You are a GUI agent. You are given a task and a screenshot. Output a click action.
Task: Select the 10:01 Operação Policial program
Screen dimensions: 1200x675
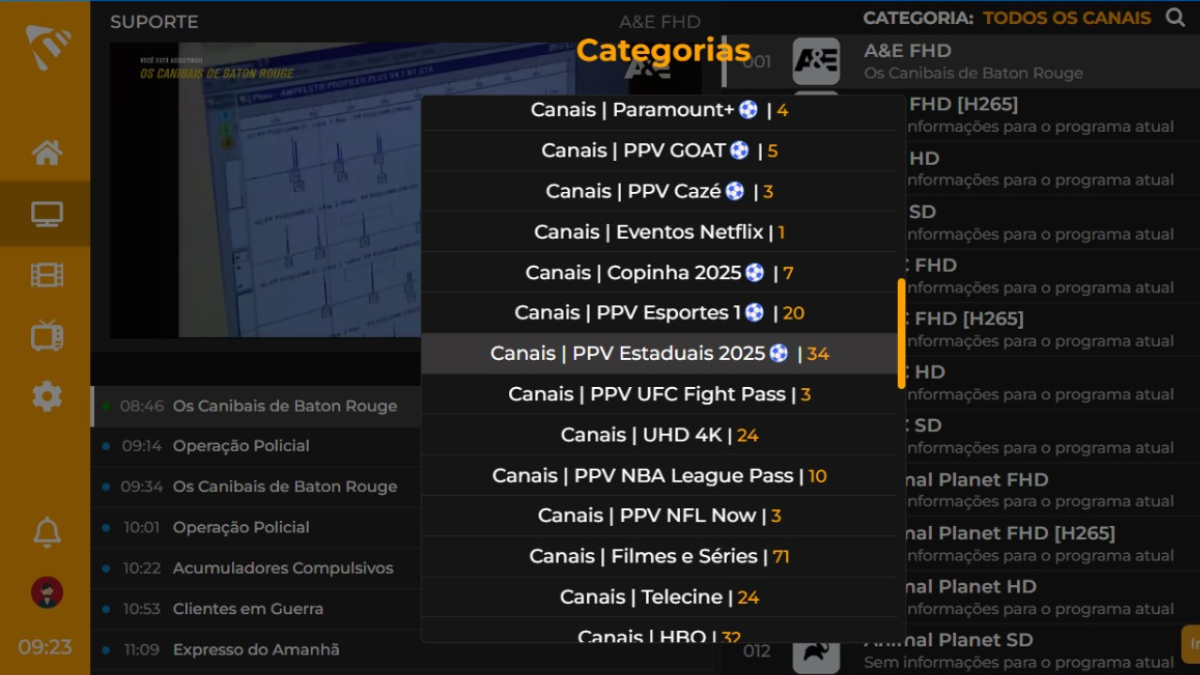(x=256, y=527)
